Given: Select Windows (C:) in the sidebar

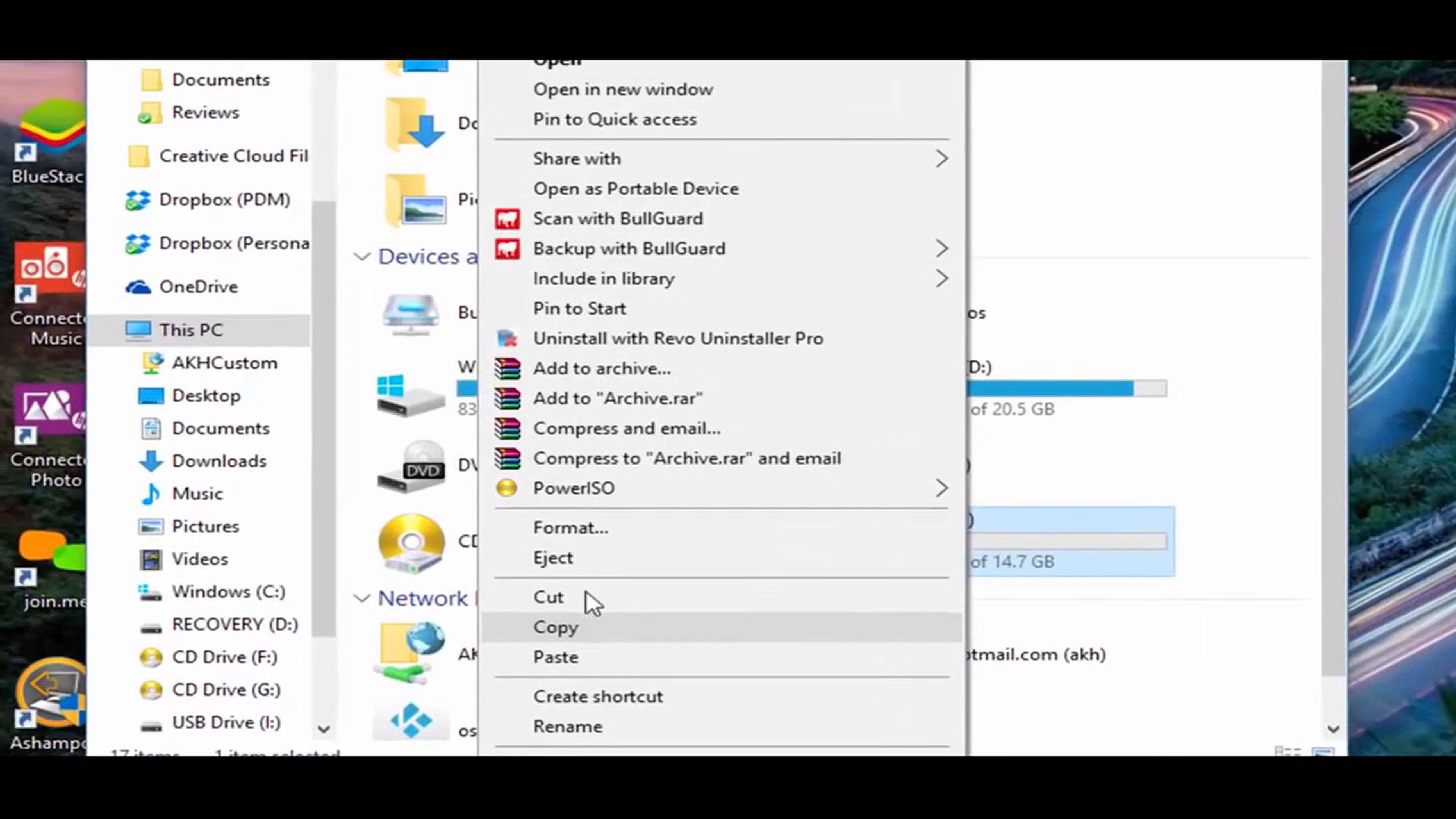Looking at the screenshot, I should tap(228, 591).
